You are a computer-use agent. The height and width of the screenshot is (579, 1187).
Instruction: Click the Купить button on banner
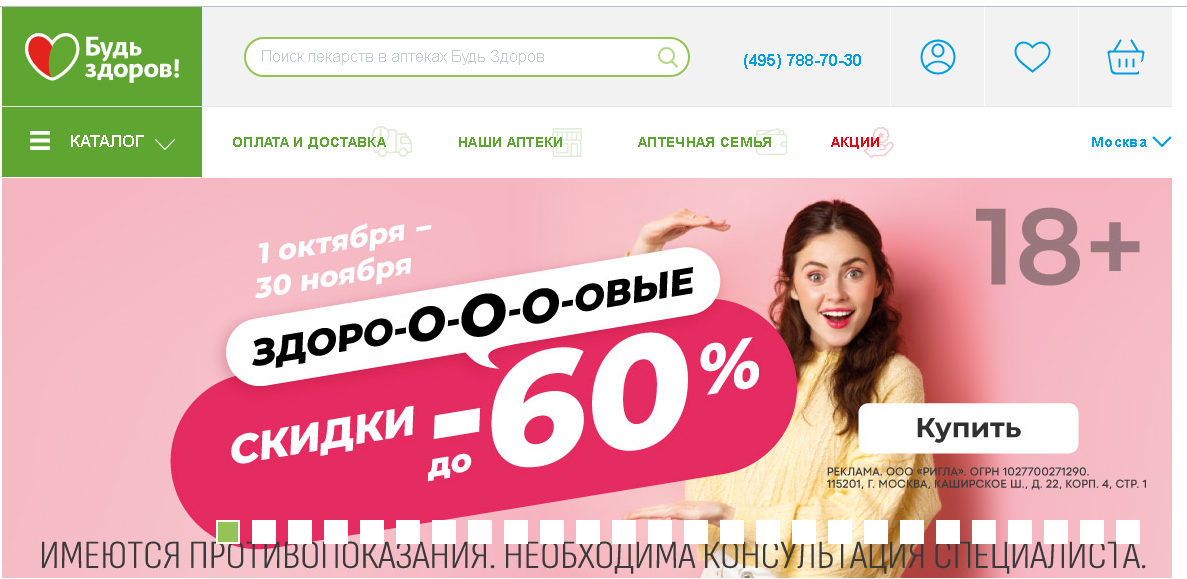click(968, 428)
